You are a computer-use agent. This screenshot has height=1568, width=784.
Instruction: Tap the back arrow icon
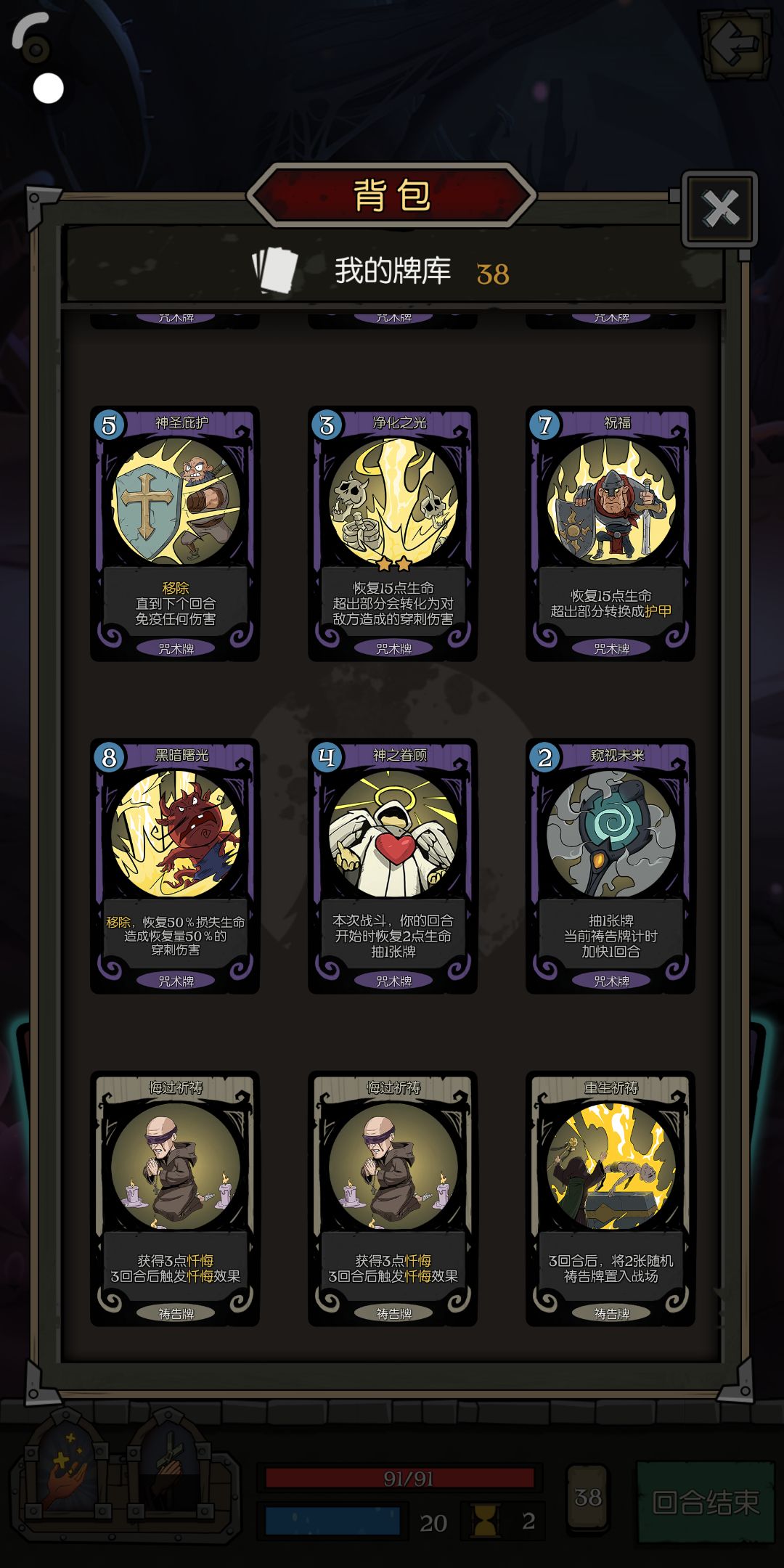pos(735,44)
